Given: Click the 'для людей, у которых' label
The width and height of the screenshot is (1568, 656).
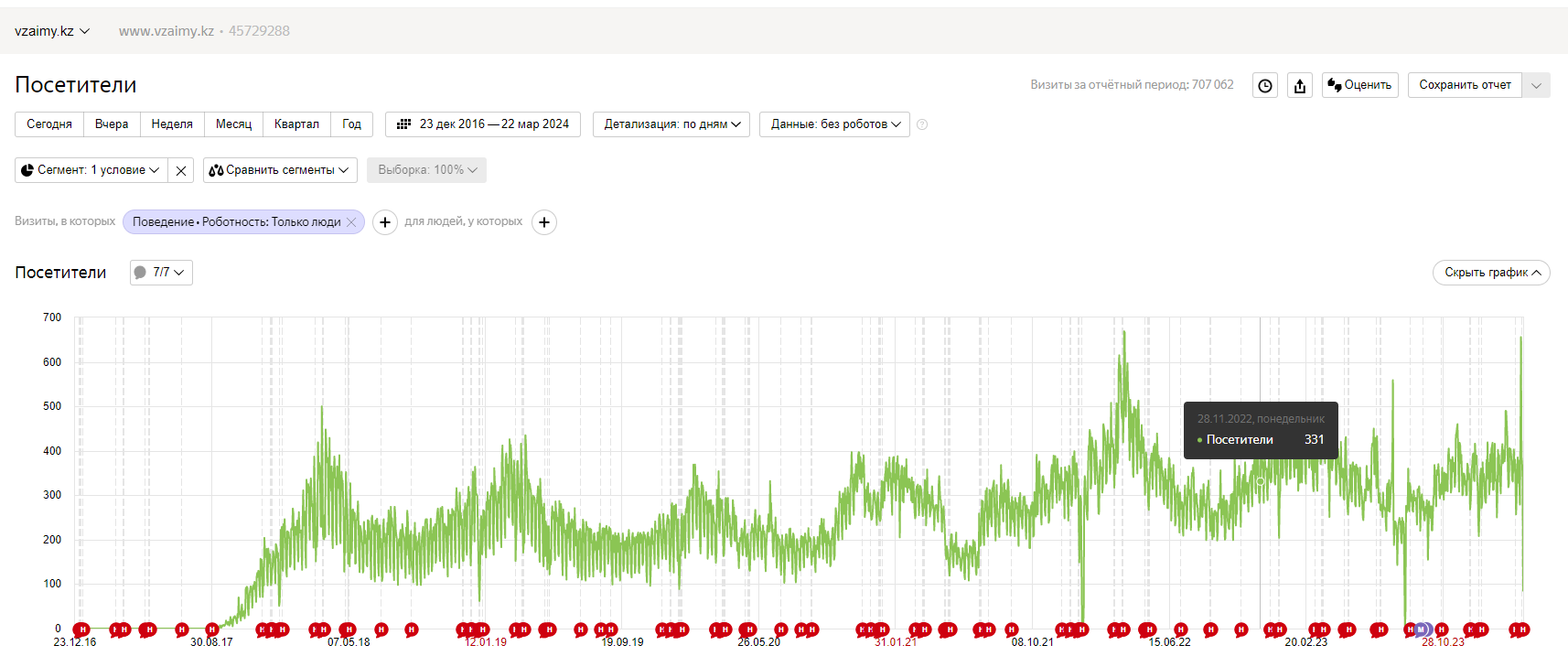Looking at the screenshot, I should [464, 221].
